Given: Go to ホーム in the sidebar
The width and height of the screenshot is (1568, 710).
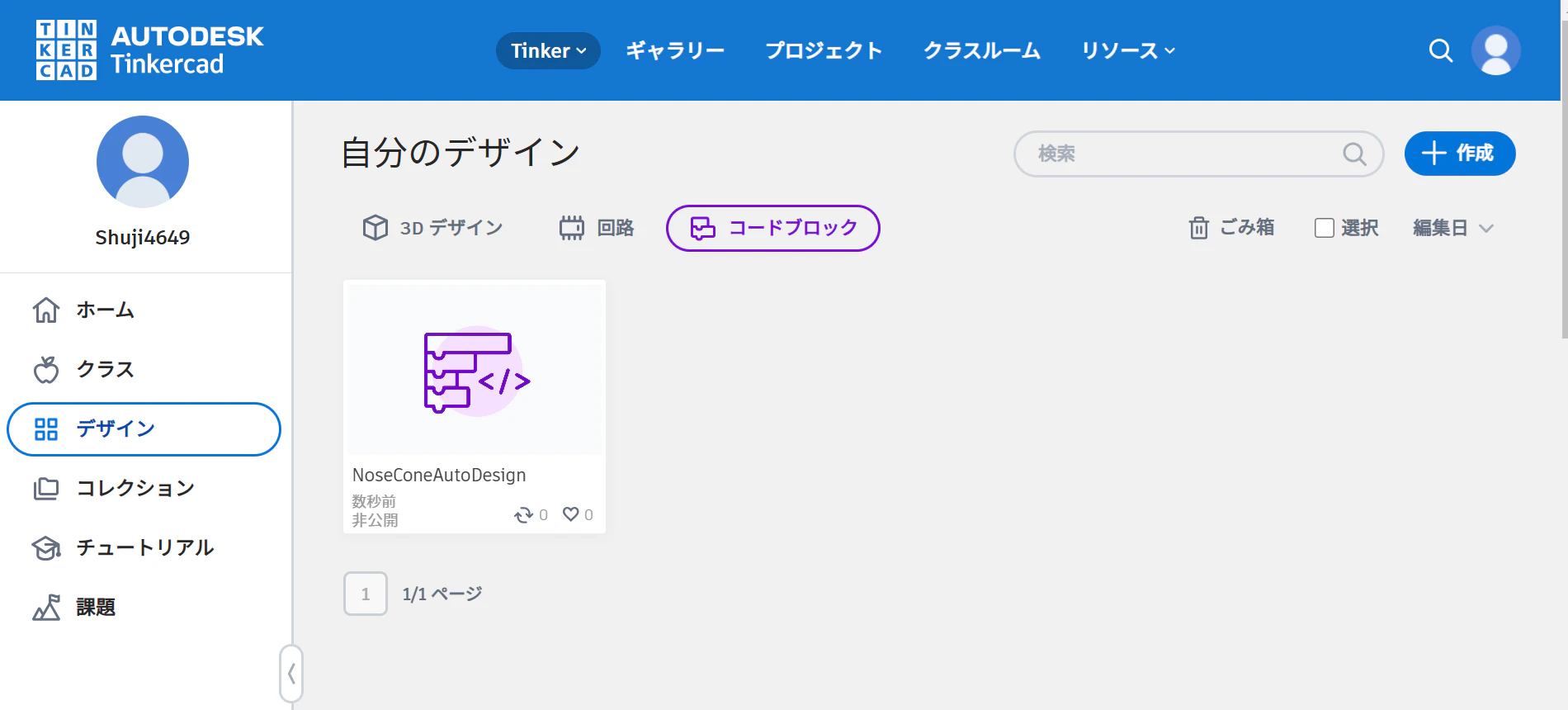Looking at the screenshot, I should point(144,310).
